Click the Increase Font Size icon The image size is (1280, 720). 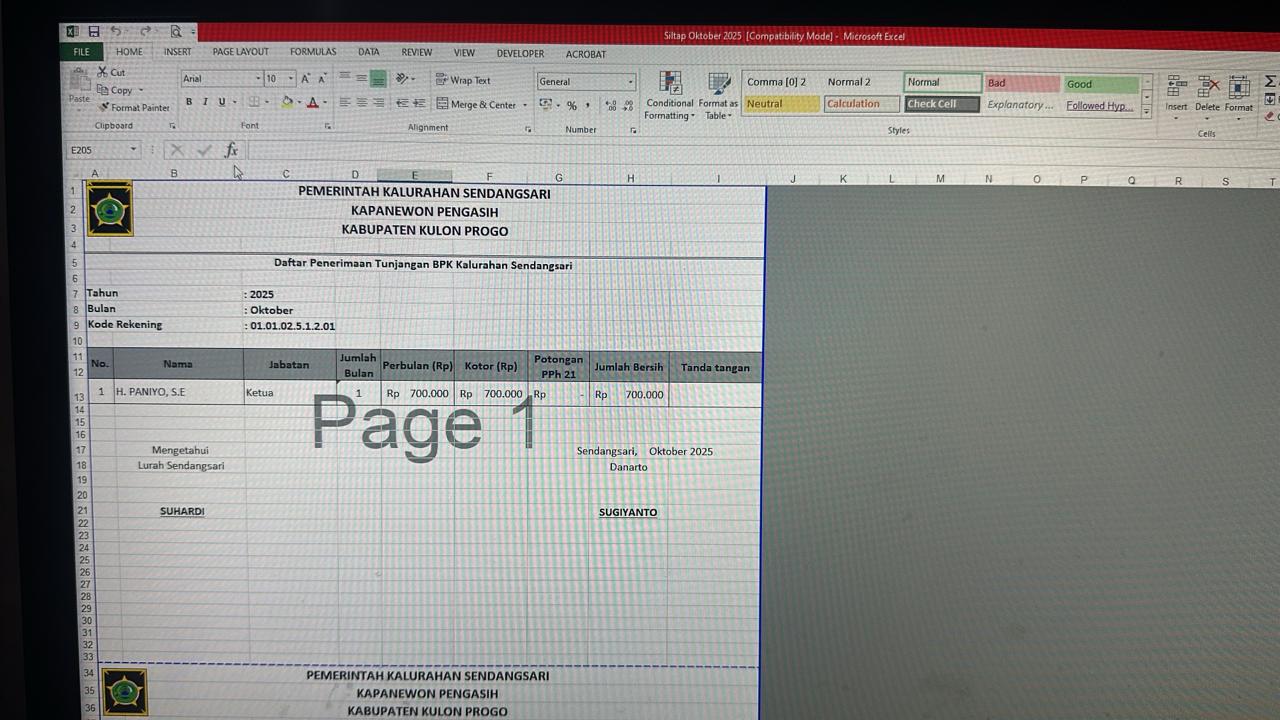coord(306,78)
